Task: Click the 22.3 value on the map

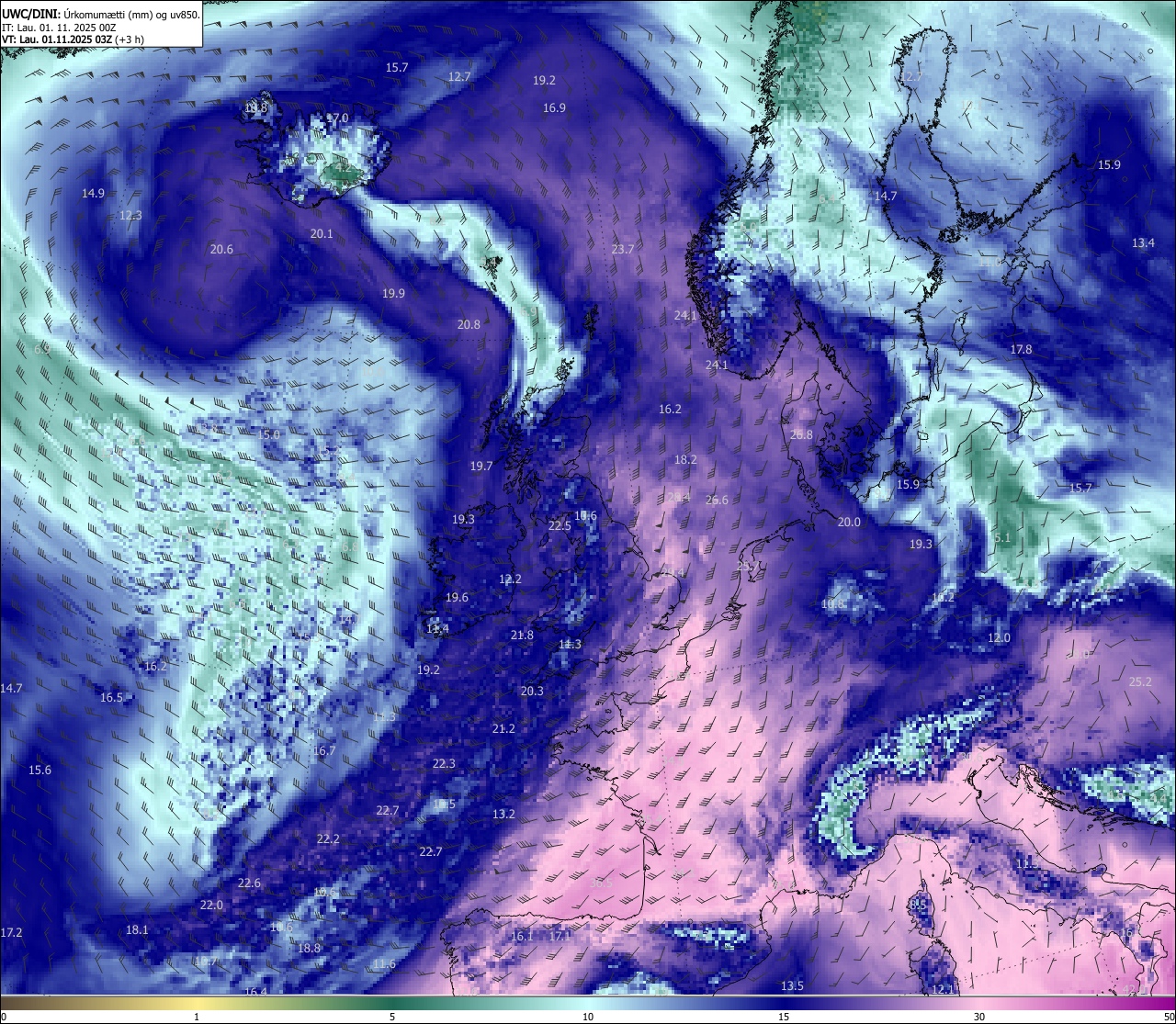Action: (x=444, y=763)
